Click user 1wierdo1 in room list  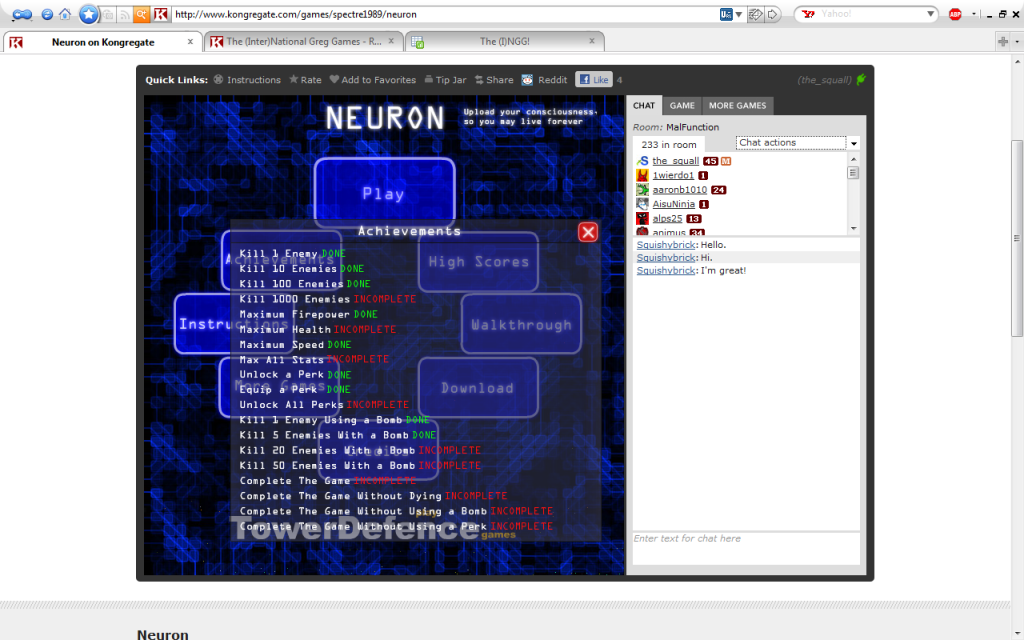pos(673,175)
